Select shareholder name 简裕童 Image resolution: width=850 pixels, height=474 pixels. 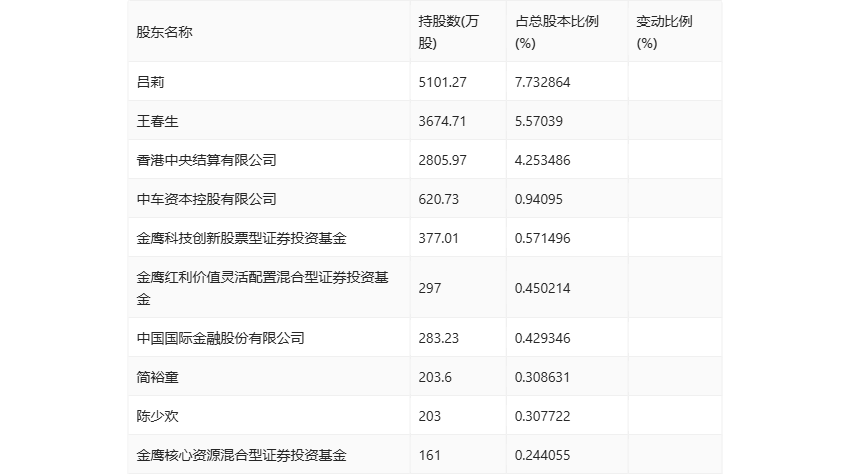point(157,377)
